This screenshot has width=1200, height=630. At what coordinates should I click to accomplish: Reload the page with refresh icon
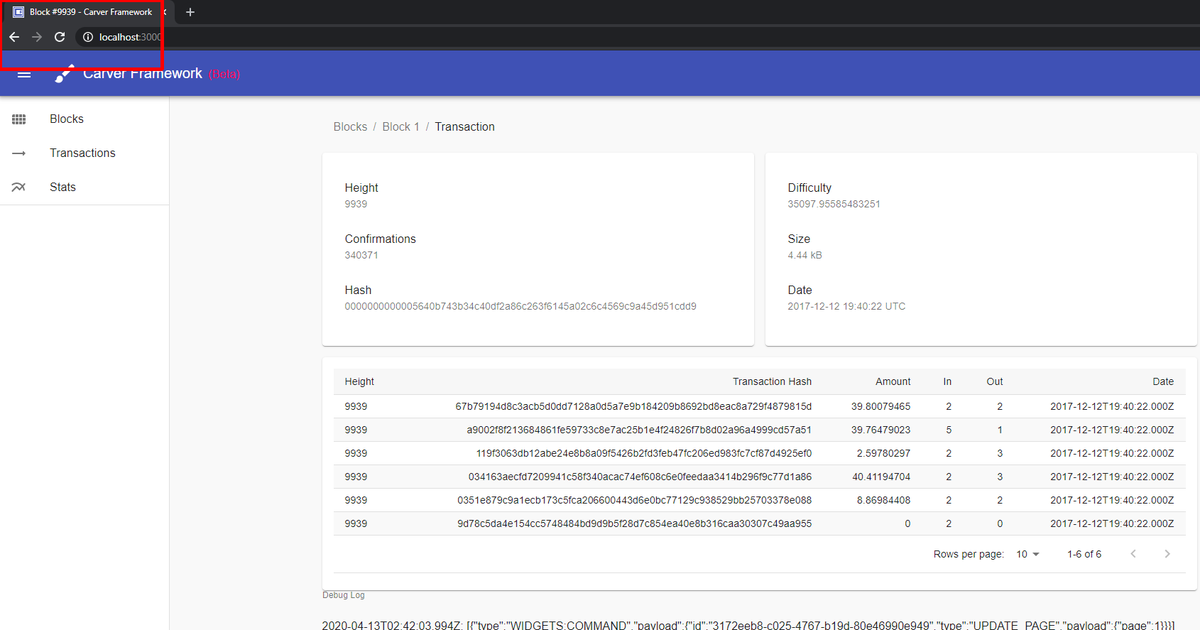[x=60, y=36]
